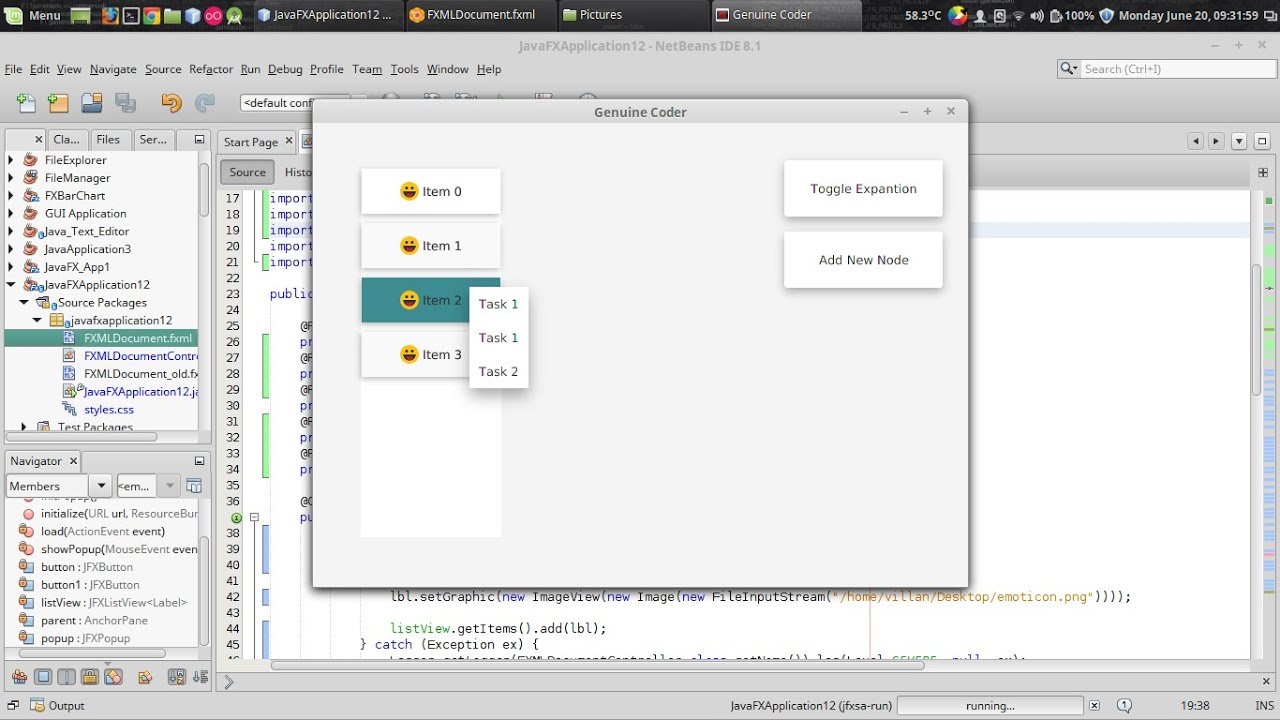Image resolution: width=1280 pixels, height=720 pixels.
Task: Expand the FileExplorer project node
Action: (11, 160)
